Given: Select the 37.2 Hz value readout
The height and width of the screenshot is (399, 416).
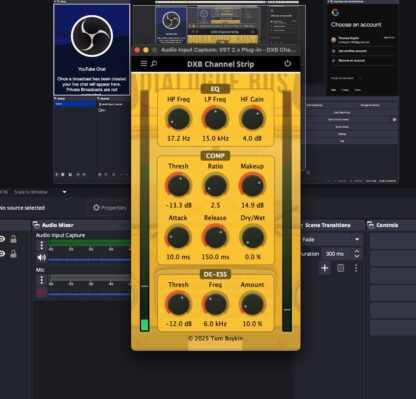Looking at the screenshot, I should [178, 138].
